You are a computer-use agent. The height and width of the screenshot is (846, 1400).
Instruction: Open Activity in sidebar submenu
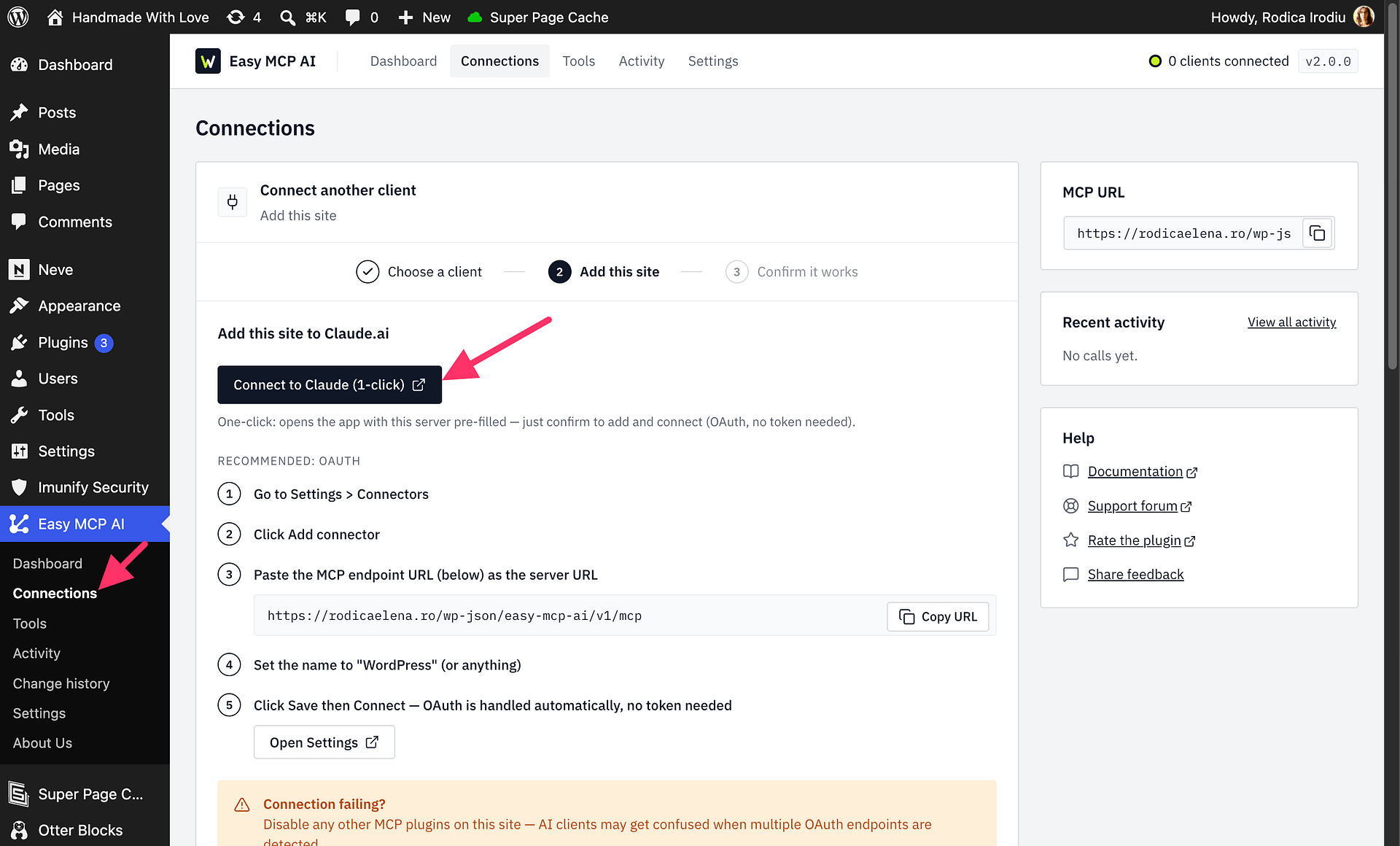coord(36,653)
